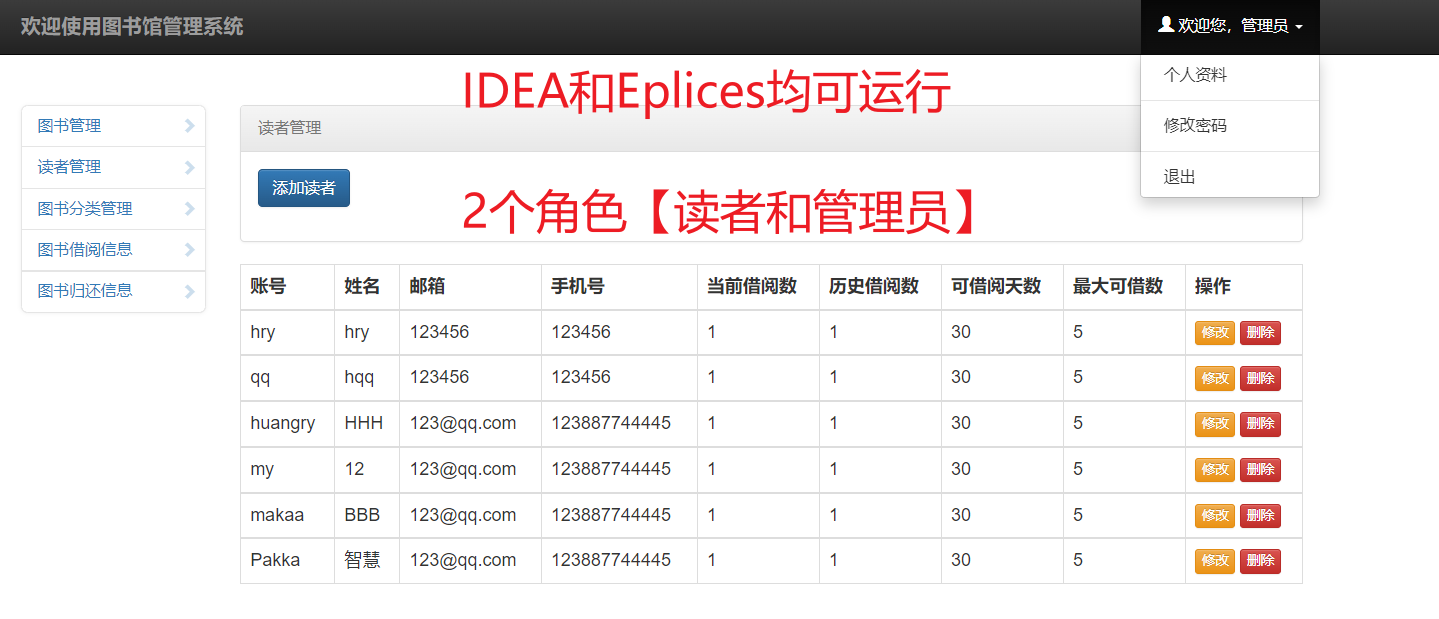Click 删除 for reader makaa

point(1260,516)
